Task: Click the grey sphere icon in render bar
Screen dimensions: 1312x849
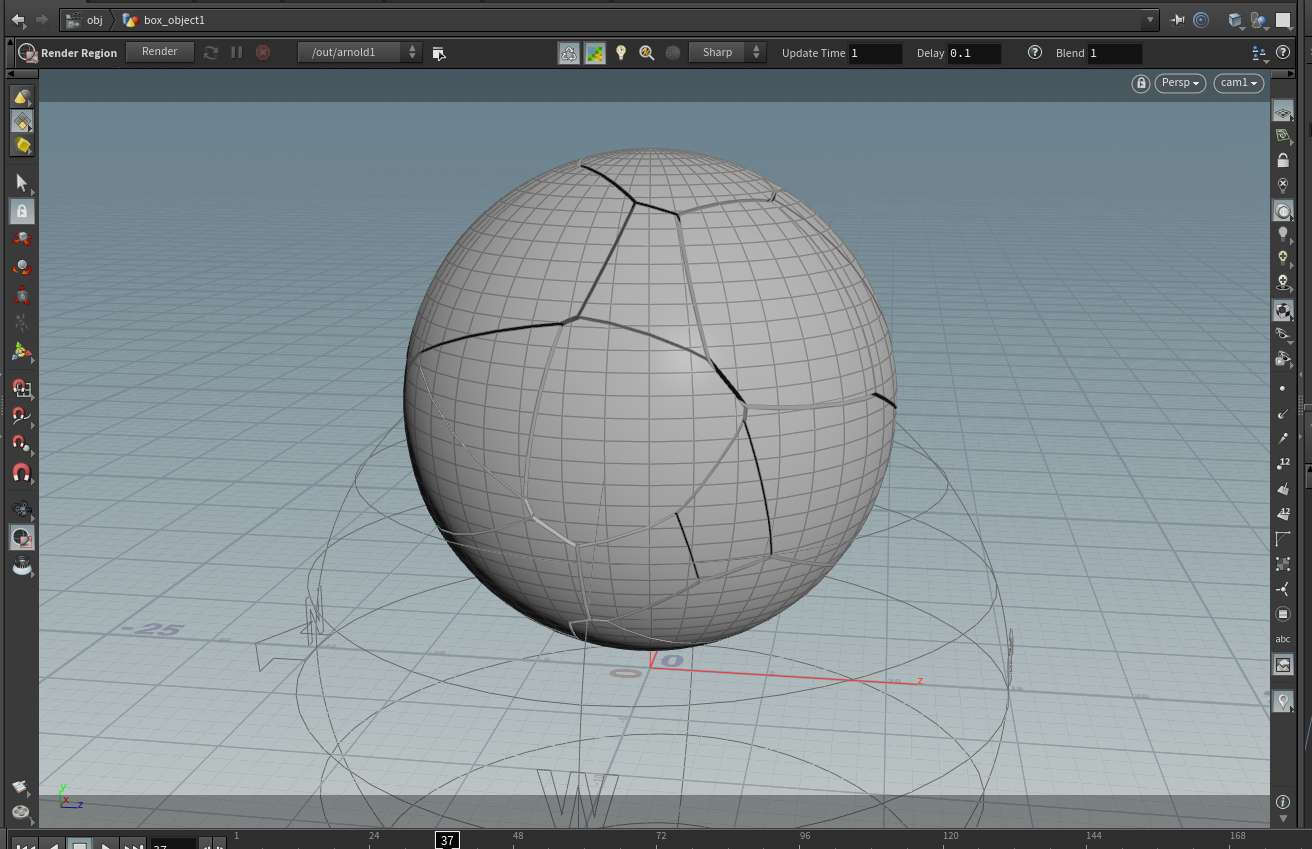Action: 673,53
